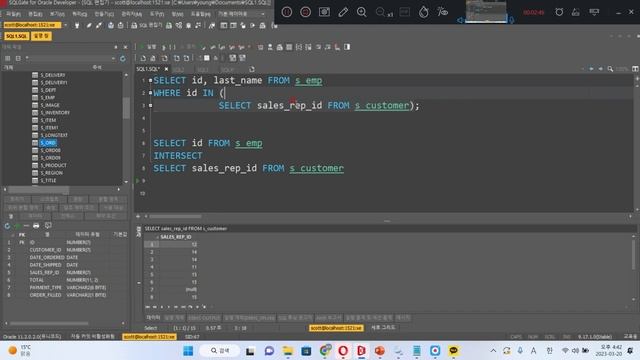This screenshot has height=360, width=640.
Task: Click s_customer on editor line 8
Action: (x=317, y=168)
